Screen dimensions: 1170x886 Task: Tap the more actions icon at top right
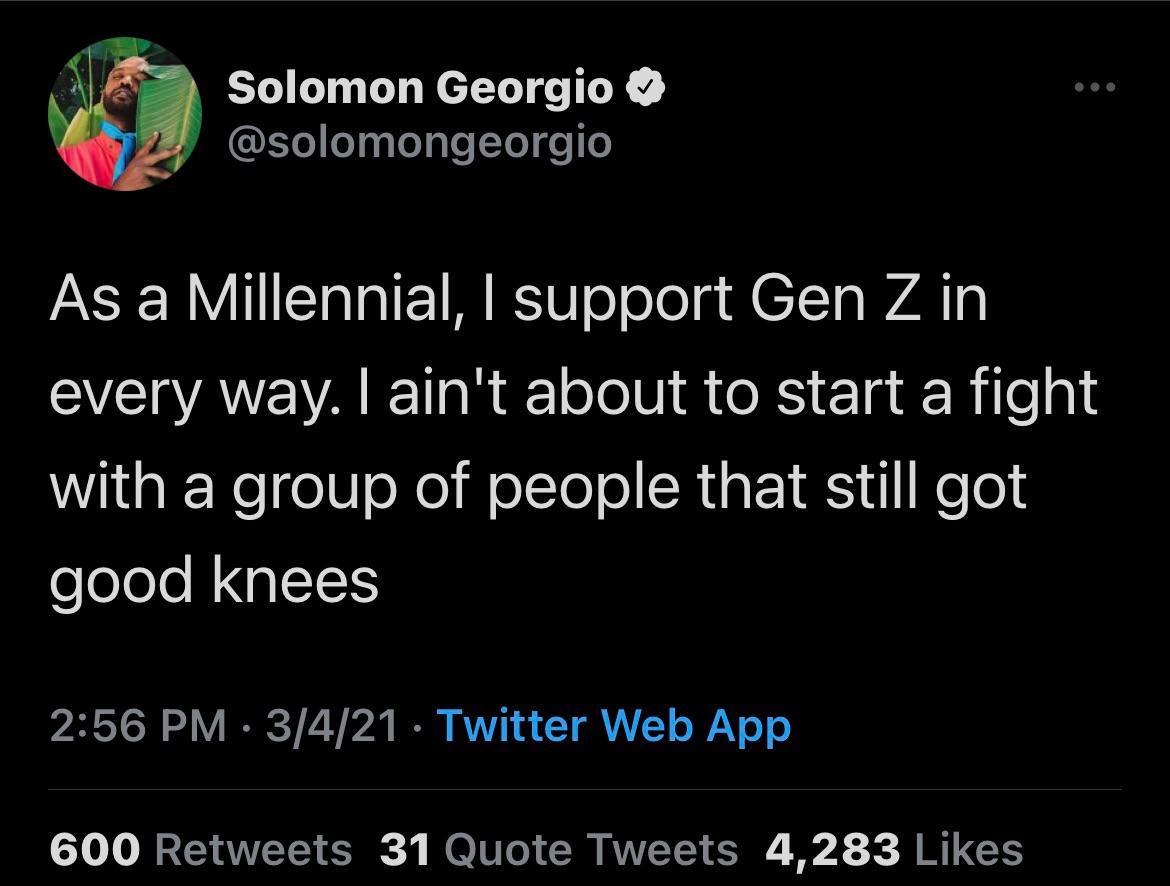[1094, 85]
